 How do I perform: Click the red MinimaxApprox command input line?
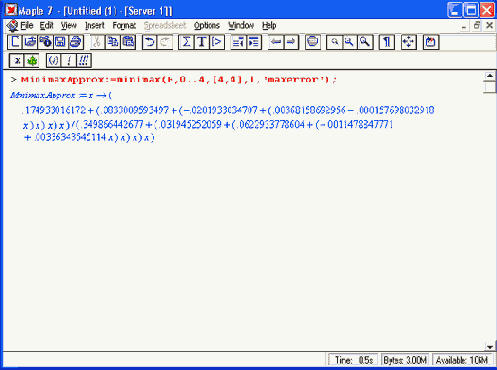(x=179, y=80)
